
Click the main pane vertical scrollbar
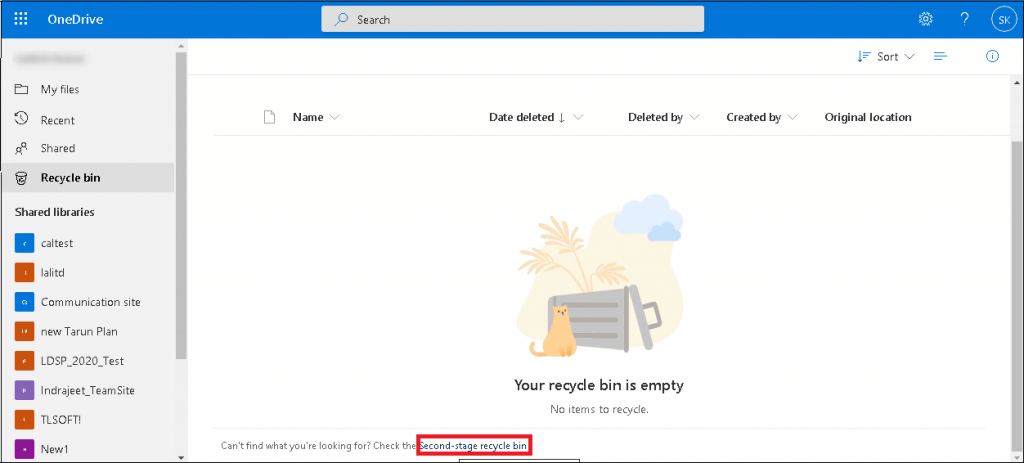coord(1016,294)
